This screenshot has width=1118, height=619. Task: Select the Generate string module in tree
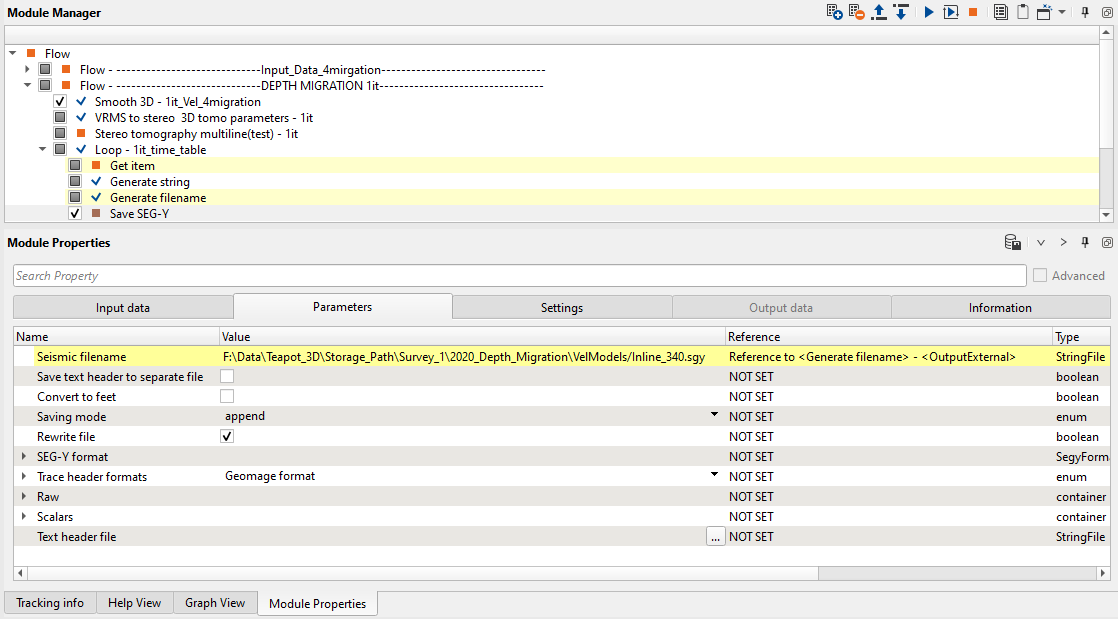click(149, 182)
